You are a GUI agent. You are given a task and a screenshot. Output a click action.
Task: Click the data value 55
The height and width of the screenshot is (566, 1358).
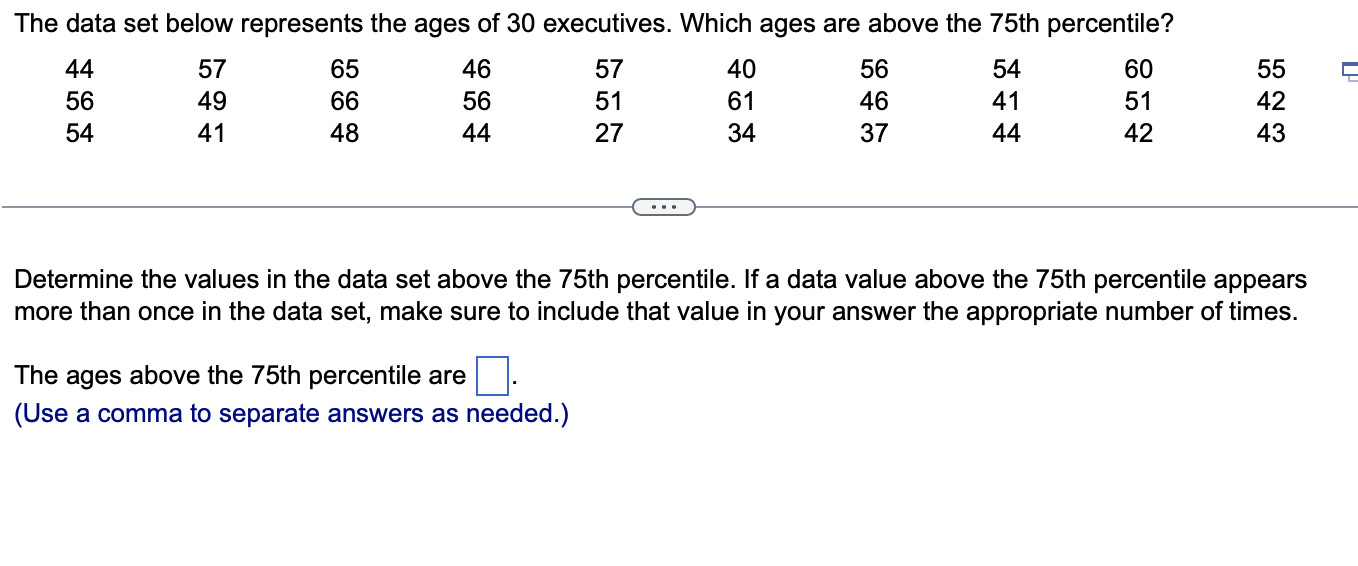click(x=1270, y=69)
